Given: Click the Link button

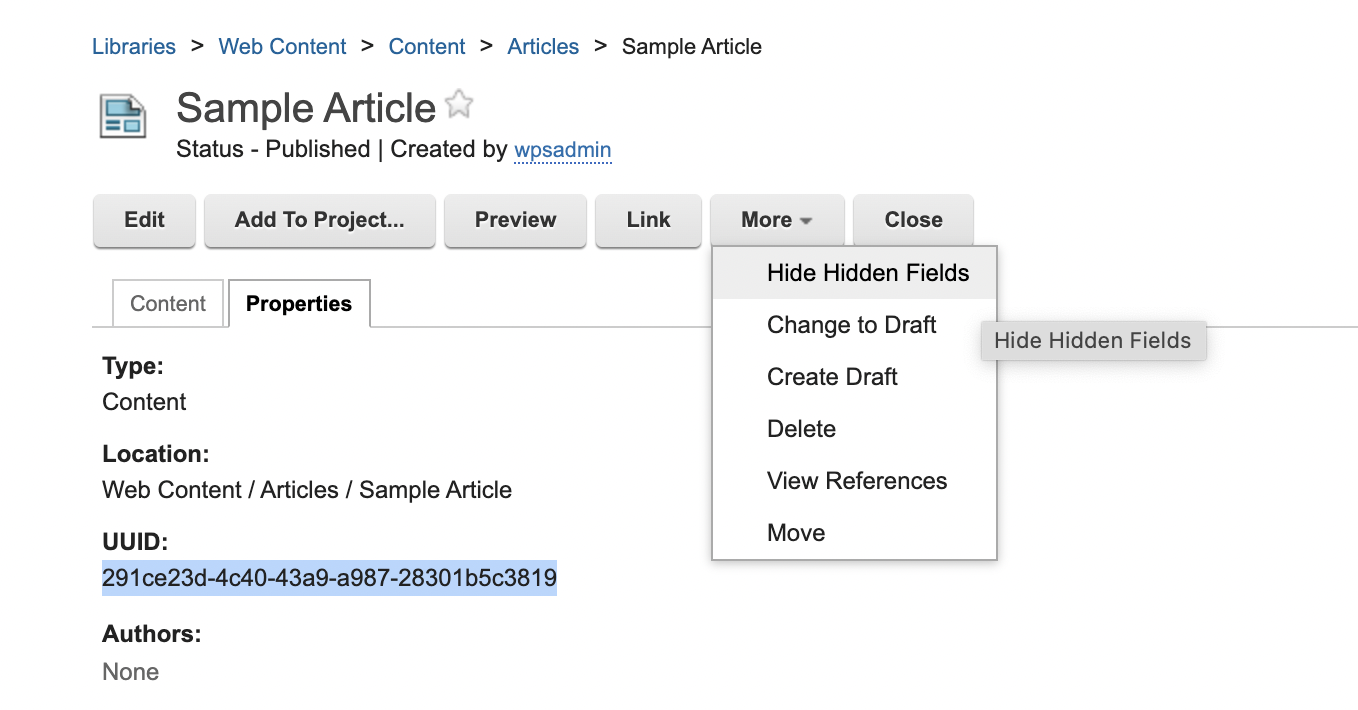Looking at the screenshot, I should [x=648, y=220].
